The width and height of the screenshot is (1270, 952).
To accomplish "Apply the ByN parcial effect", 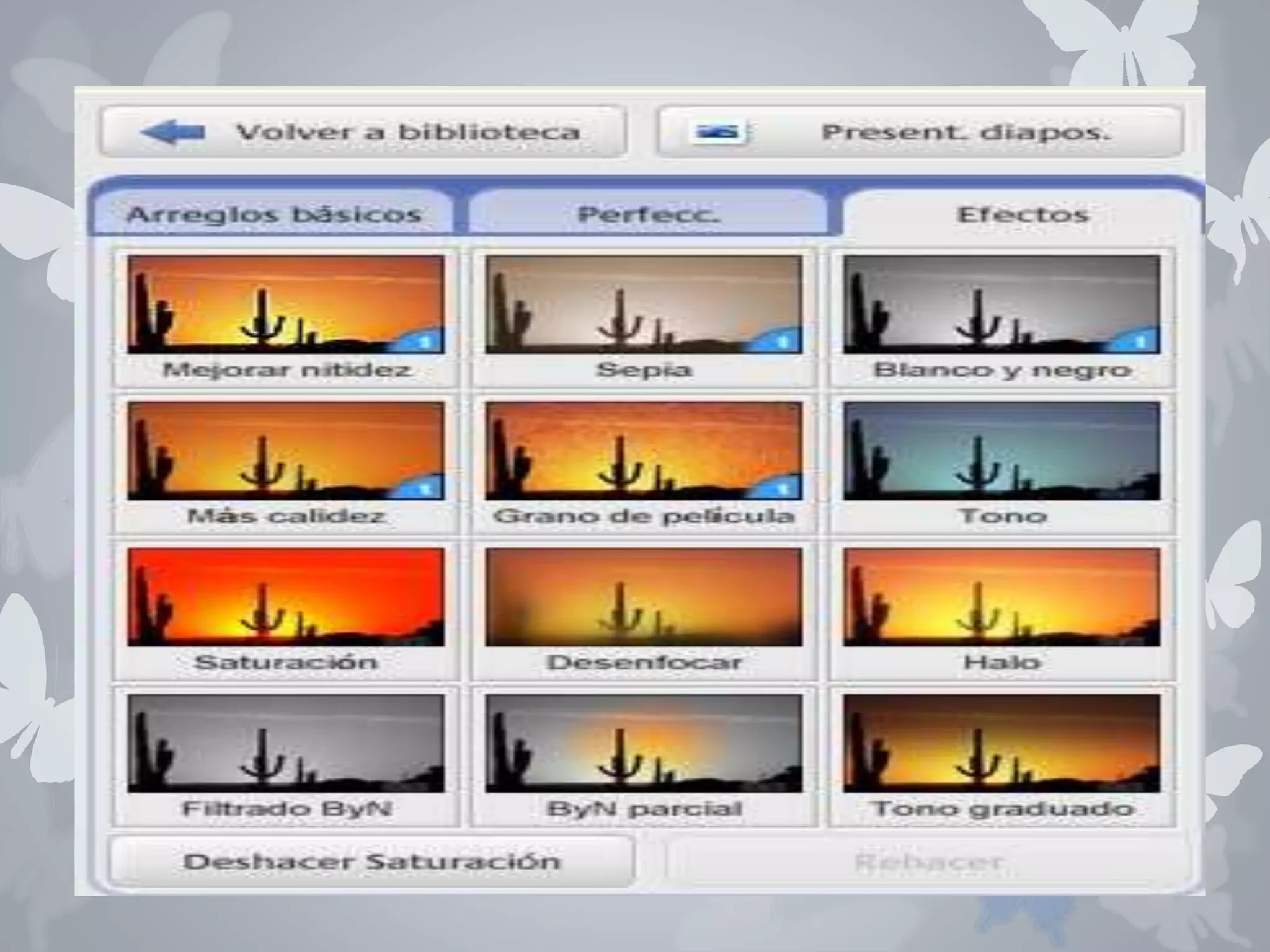I will [x=644, y=744].
